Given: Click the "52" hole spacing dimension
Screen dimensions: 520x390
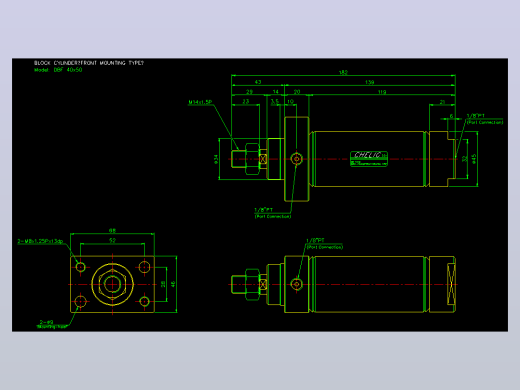Looking at the screenshot, I should click(x=112, y=240).
